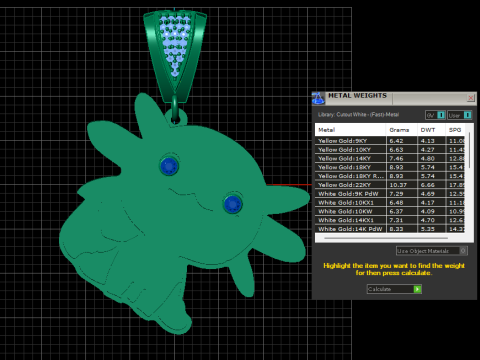This screenshot has width=480, height=360.
Task: Click the 4.13 DWT cell
Action: tap(428, 141)
